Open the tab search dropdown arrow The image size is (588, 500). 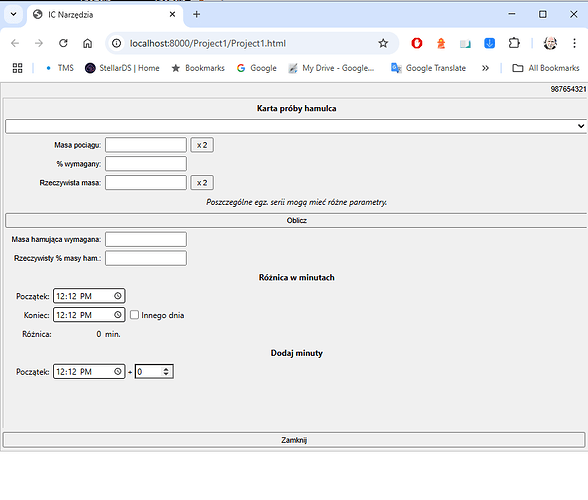tap(14, 14)
